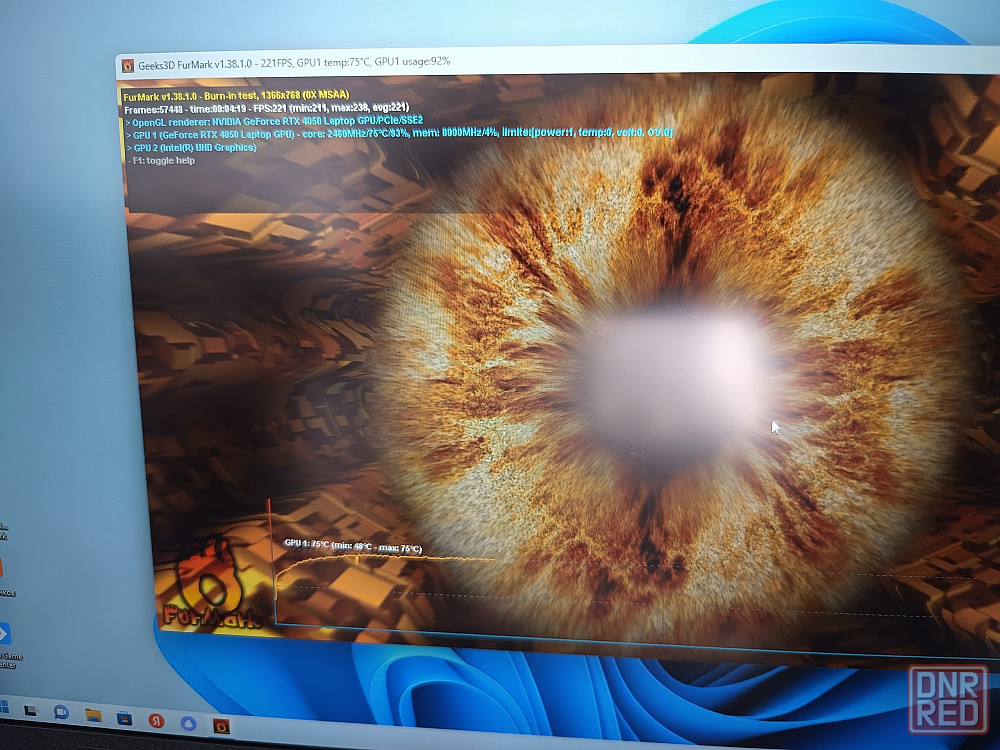Launch Yandex Browser from the taskbar
The image size is (1000, 750).
[x=156, y=721]
